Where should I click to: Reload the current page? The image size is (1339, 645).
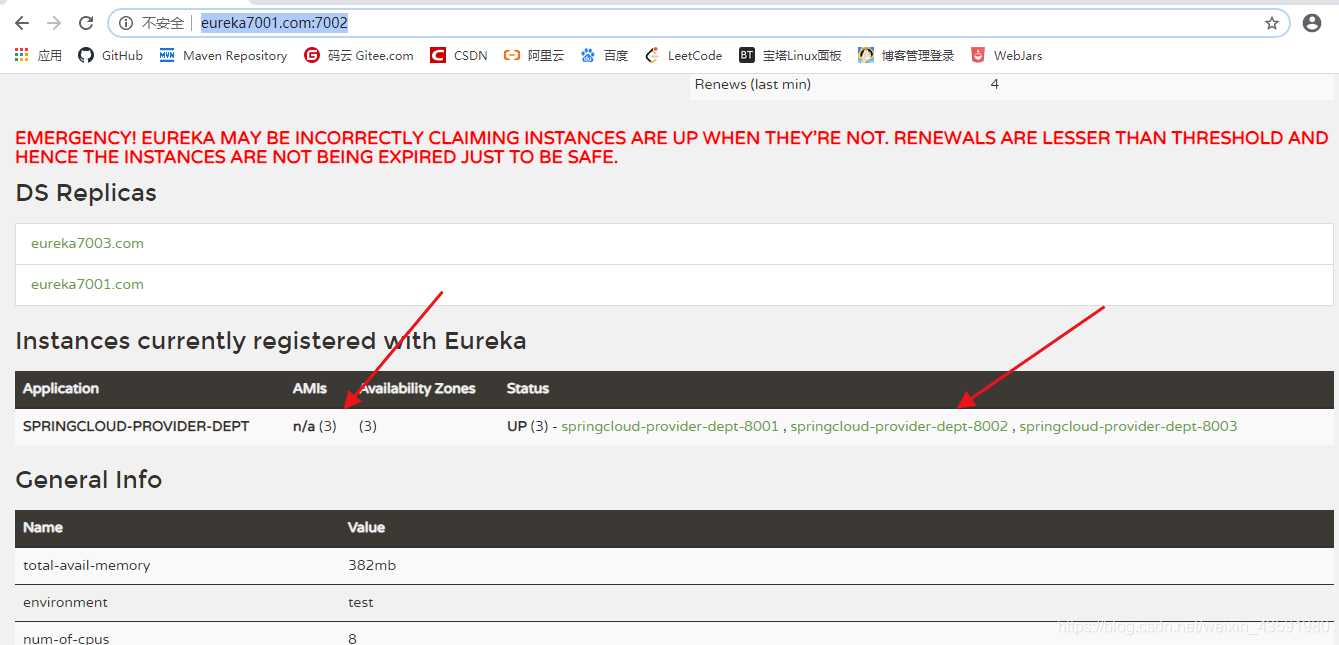coord(86,23)
